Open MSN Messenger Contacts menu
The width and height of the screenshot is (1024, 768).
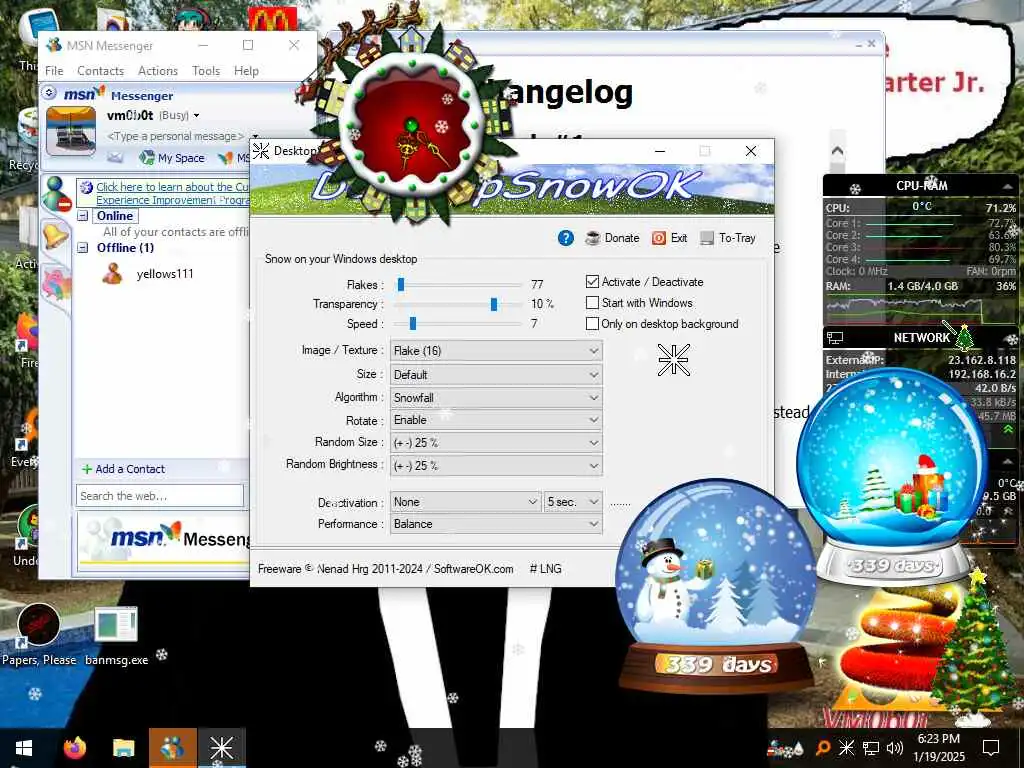click(101, 71)
